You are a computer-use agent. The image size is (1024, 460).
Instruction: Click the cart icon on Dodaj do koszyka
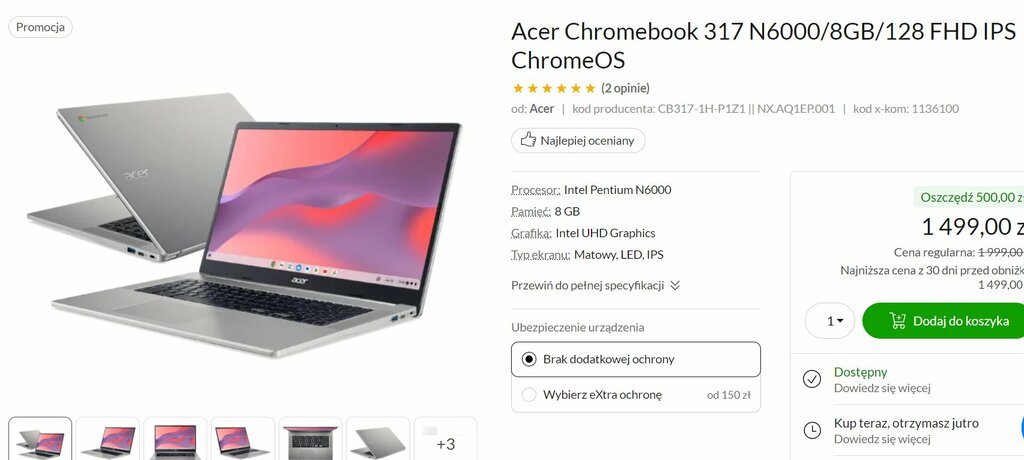pyautogui.click(x=897, y=321)
